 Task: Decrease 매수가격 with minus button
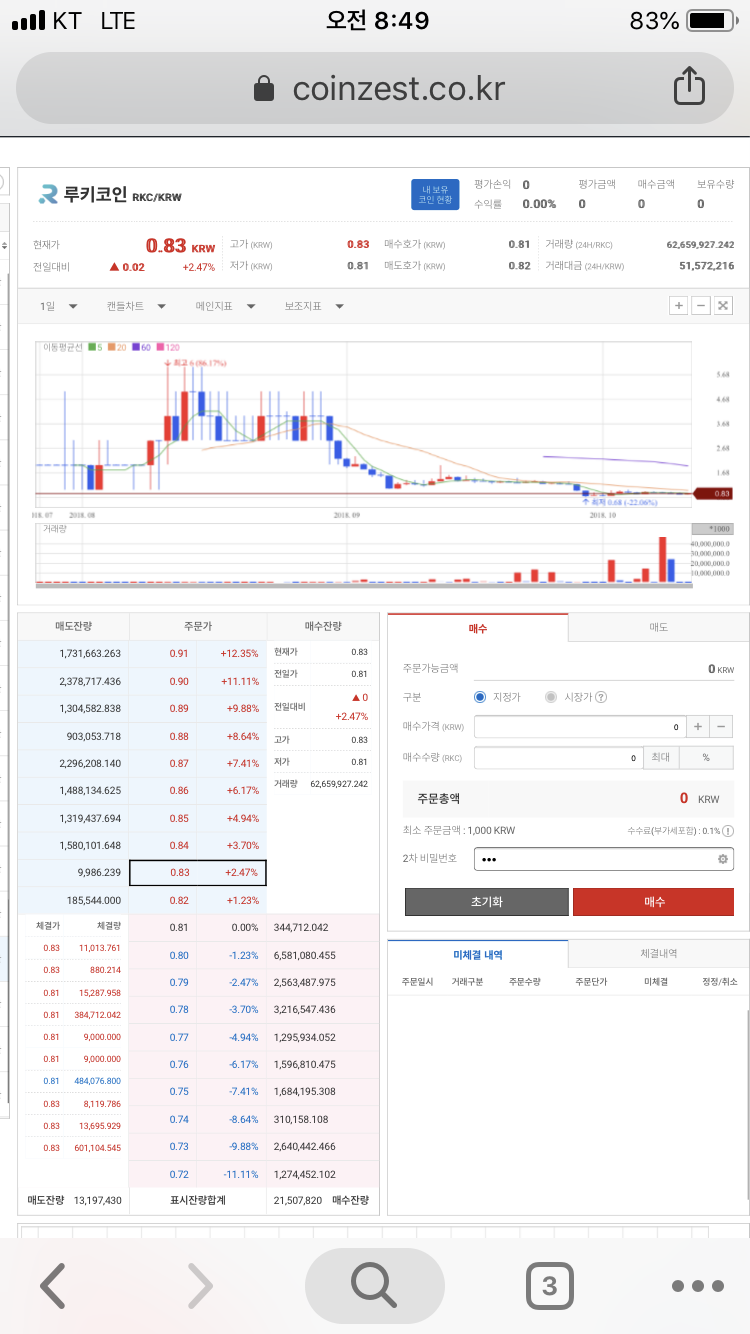(x=722, y=727)
